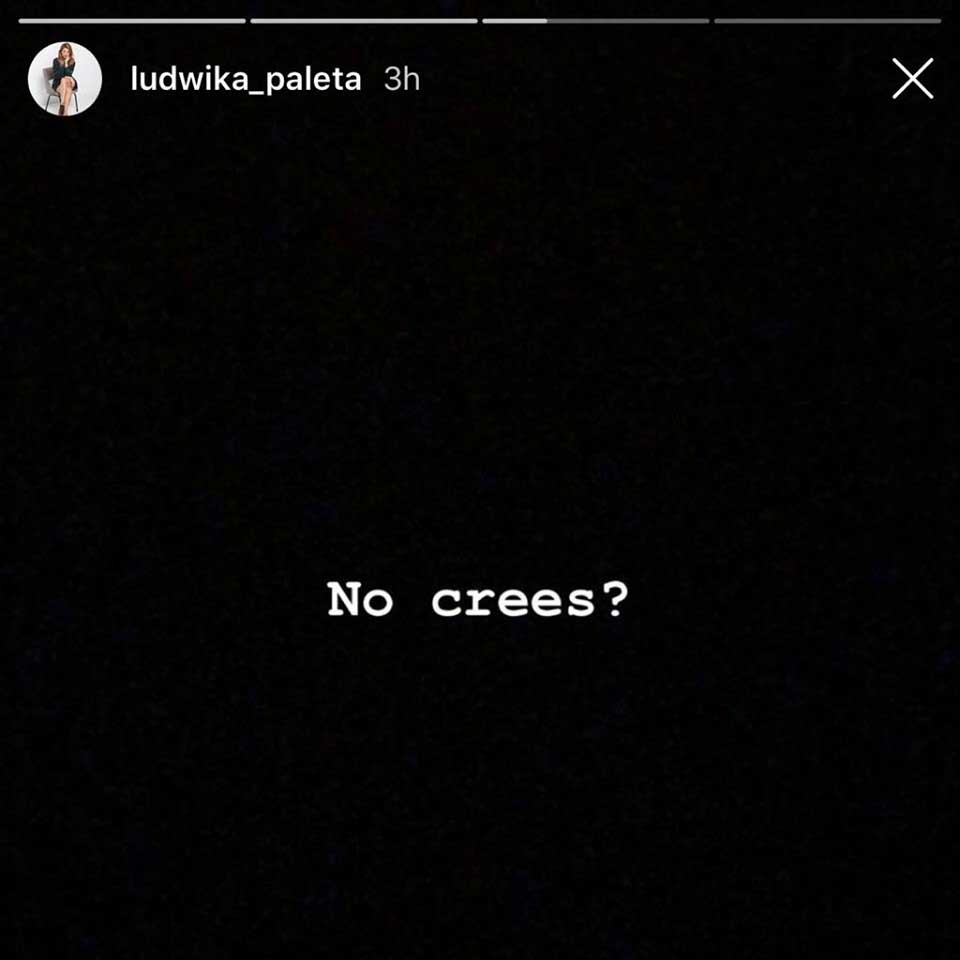Open ludwika_paleta's profile picture avatar

click(65, 78)
